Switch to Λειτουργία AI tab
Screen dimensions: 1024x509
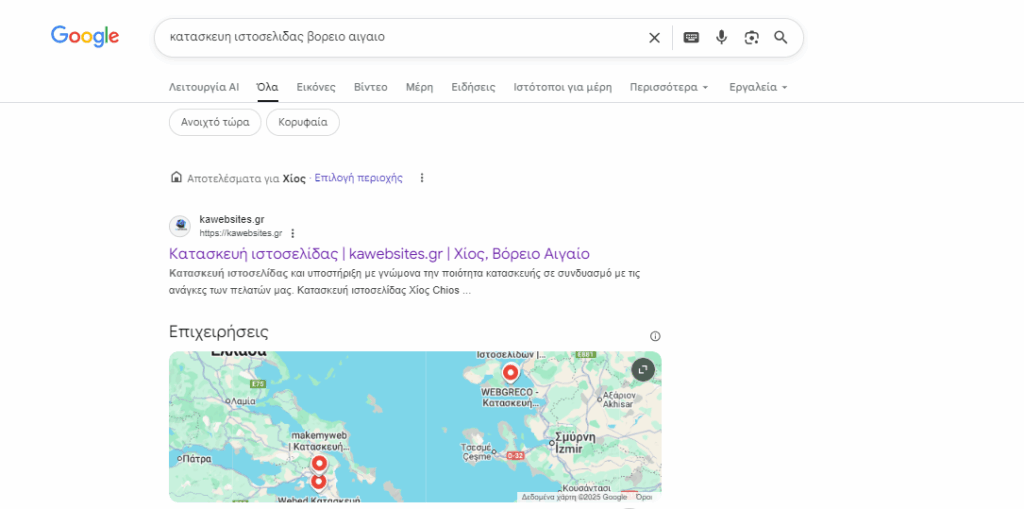(204, 87)
